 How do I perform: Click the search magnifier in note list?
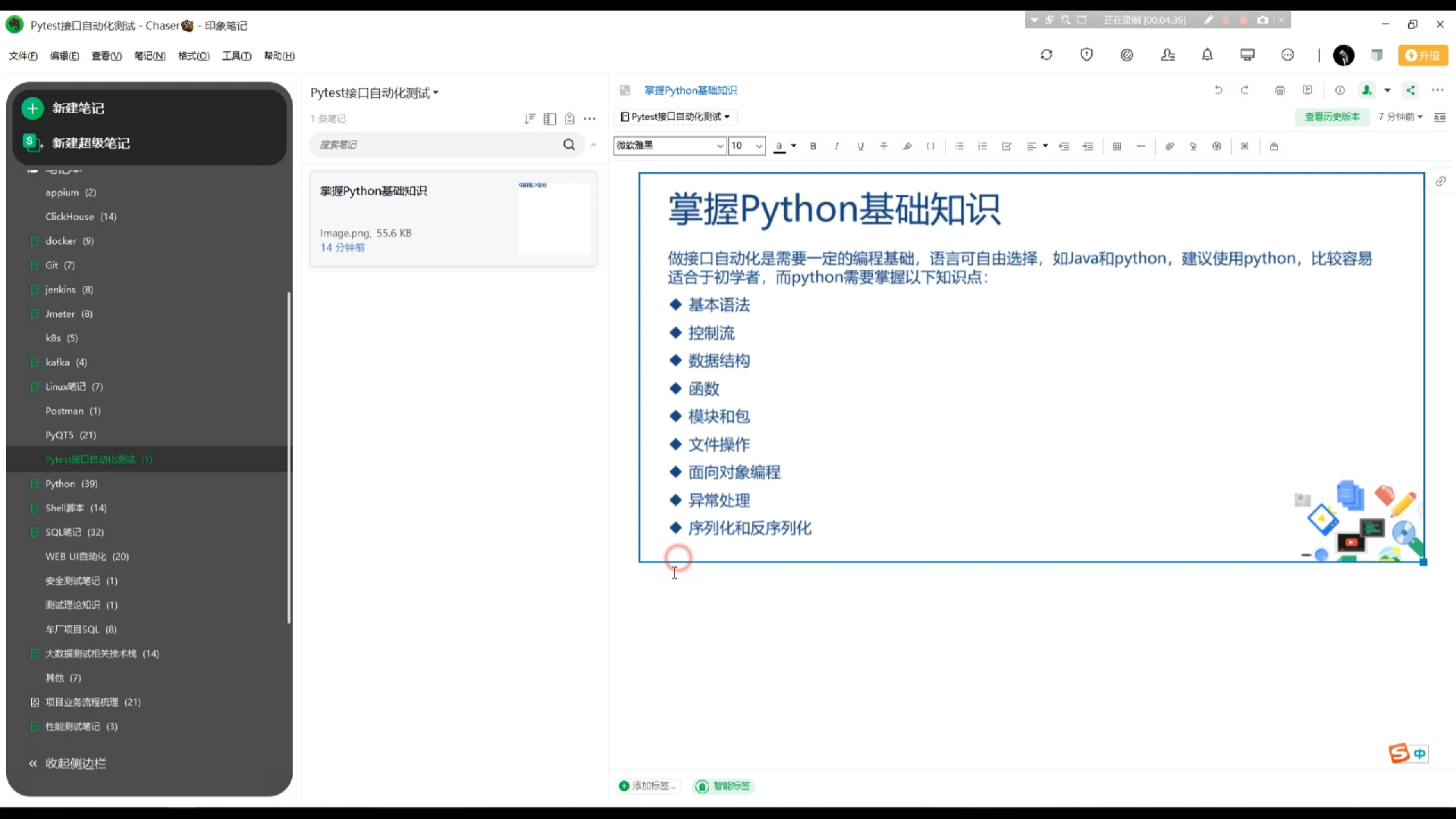click(569, 144)
